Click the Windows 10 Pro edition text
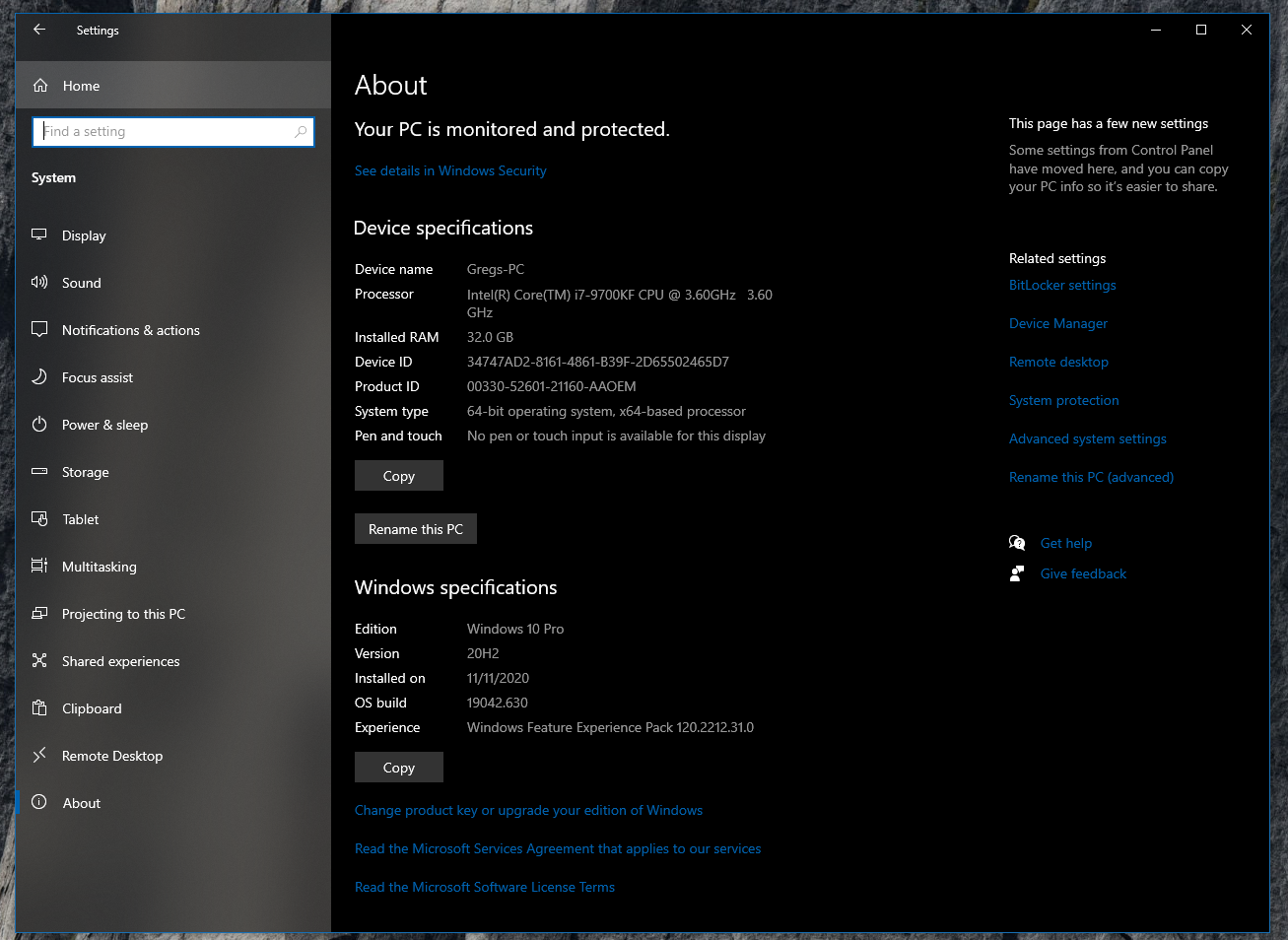The width and height of the screenshot is (1288, 940). (515, 629)
